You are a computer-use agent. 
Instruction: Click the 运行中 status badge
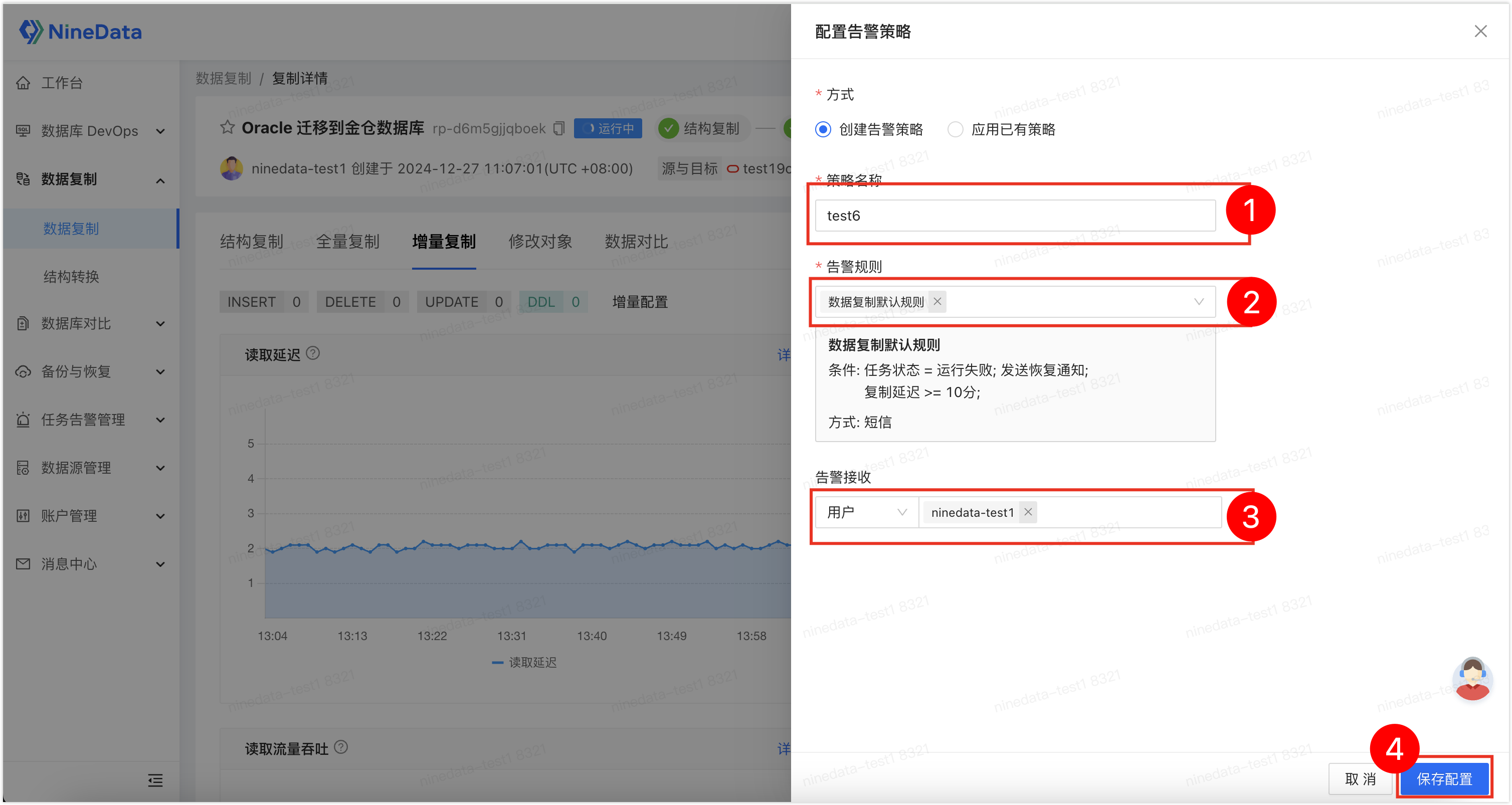[x=608, y=128]
